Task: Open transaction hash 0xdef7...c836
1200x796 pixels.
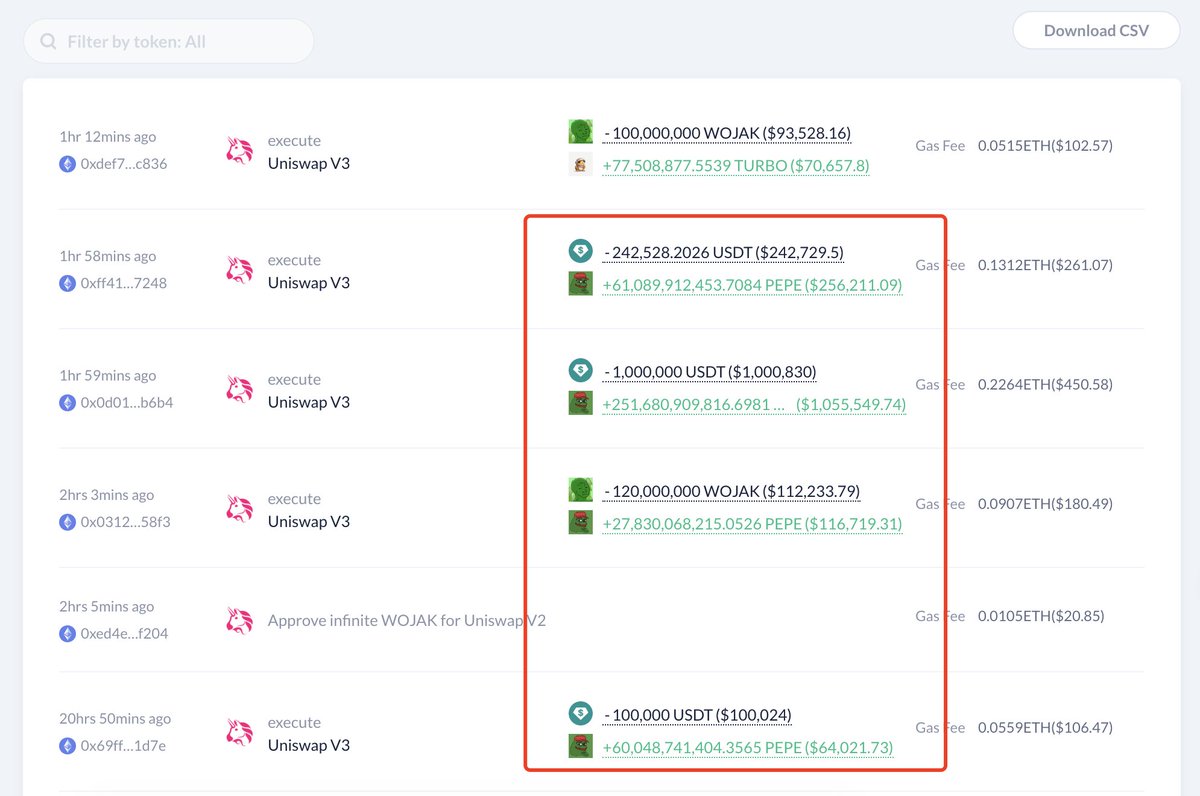Action: click(x=123, y=164)
